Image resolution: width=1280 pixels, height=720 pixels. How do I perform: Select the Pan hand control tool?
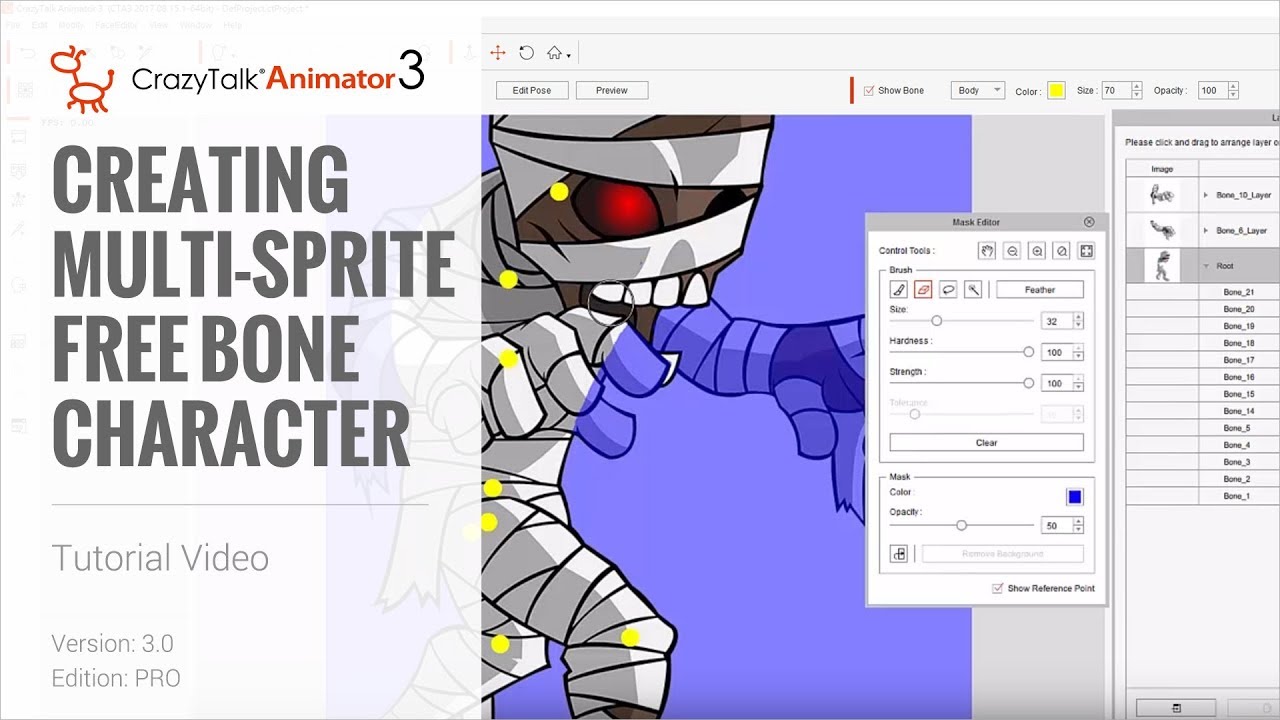coord(987,251)
